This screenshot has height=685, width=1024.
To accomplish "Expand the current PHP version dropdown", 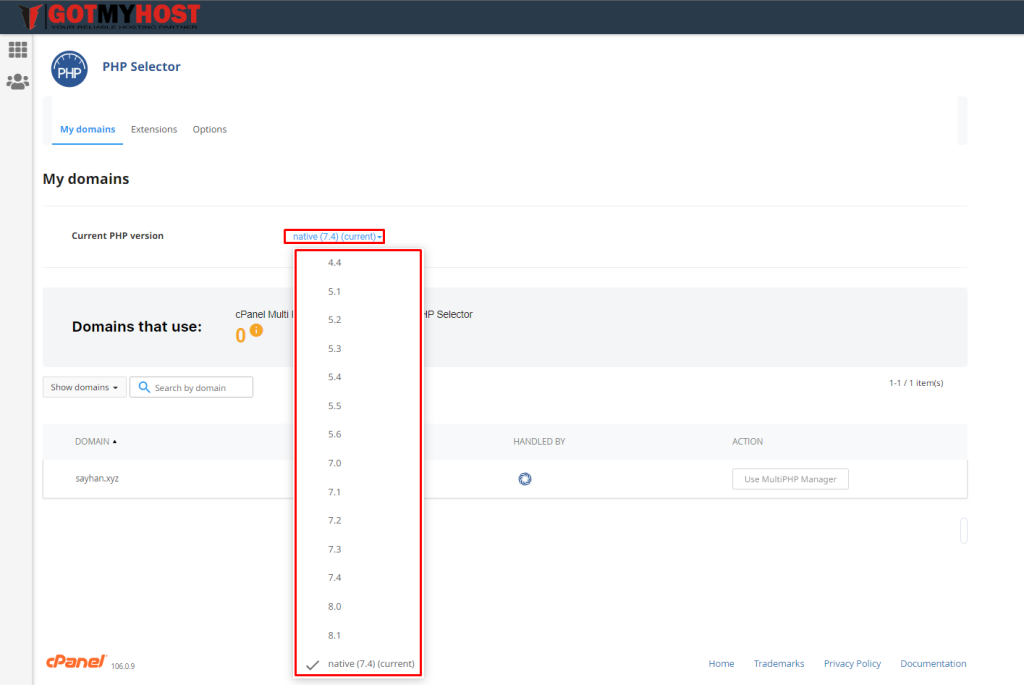I will coord(334,237).
